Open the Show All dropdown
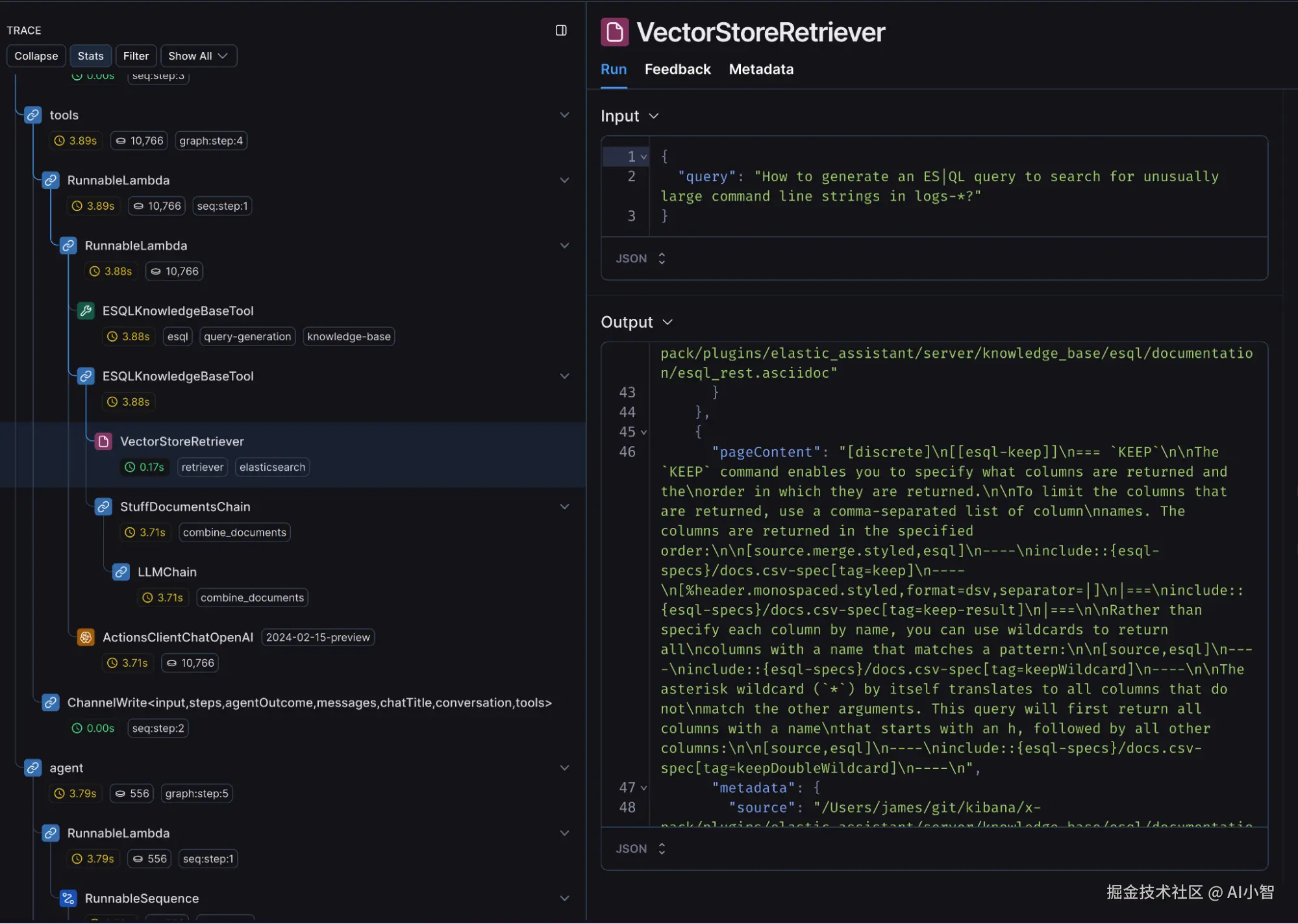The width and height of the screenshot is (1298, 924). pos(198,56)
